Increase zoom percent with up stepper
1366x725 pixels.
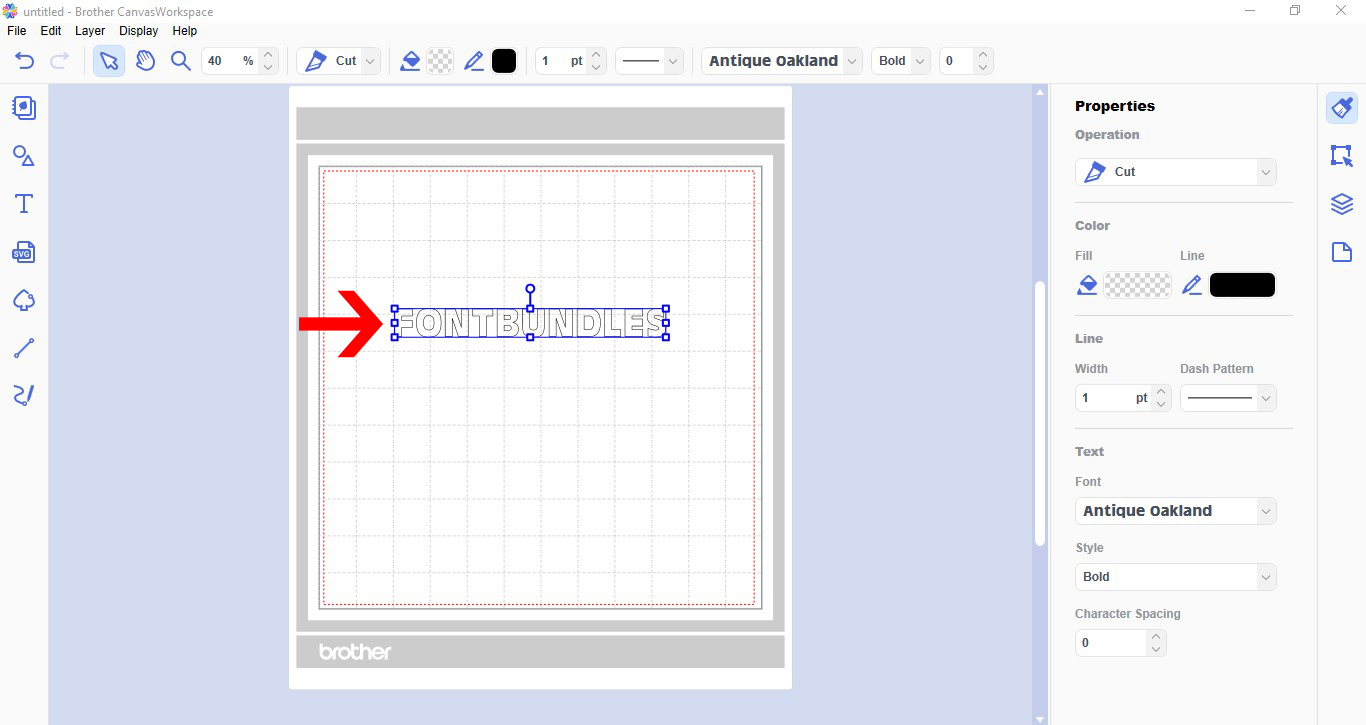[268, 54]
